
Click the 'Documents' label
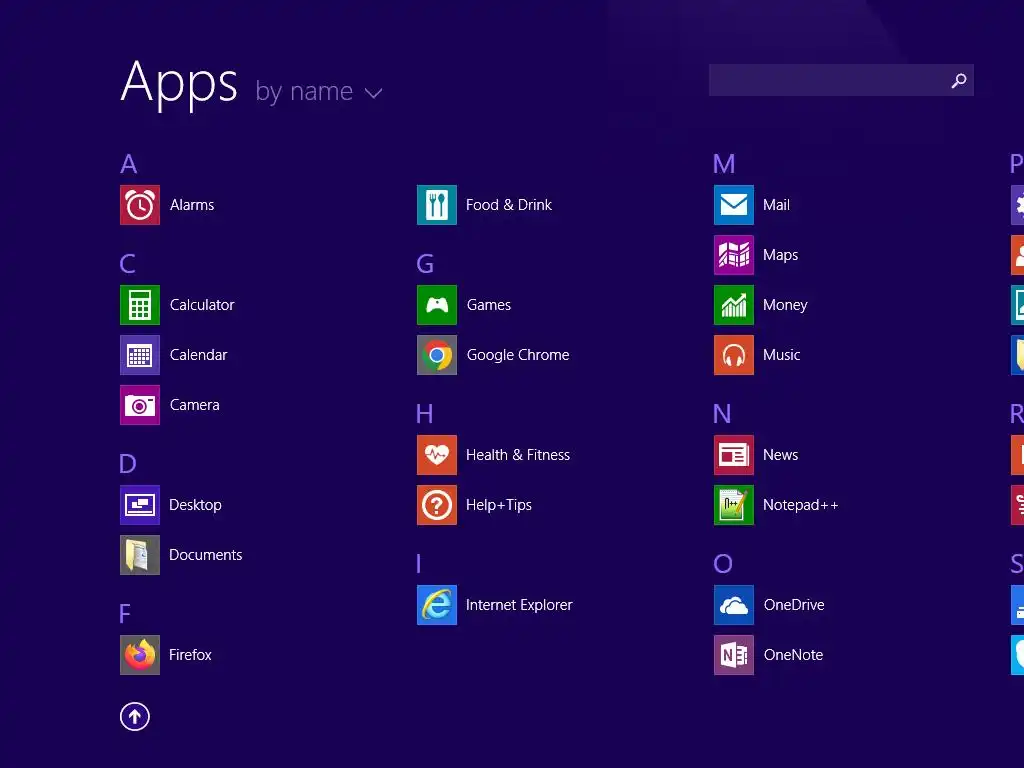tap(206, 555)
